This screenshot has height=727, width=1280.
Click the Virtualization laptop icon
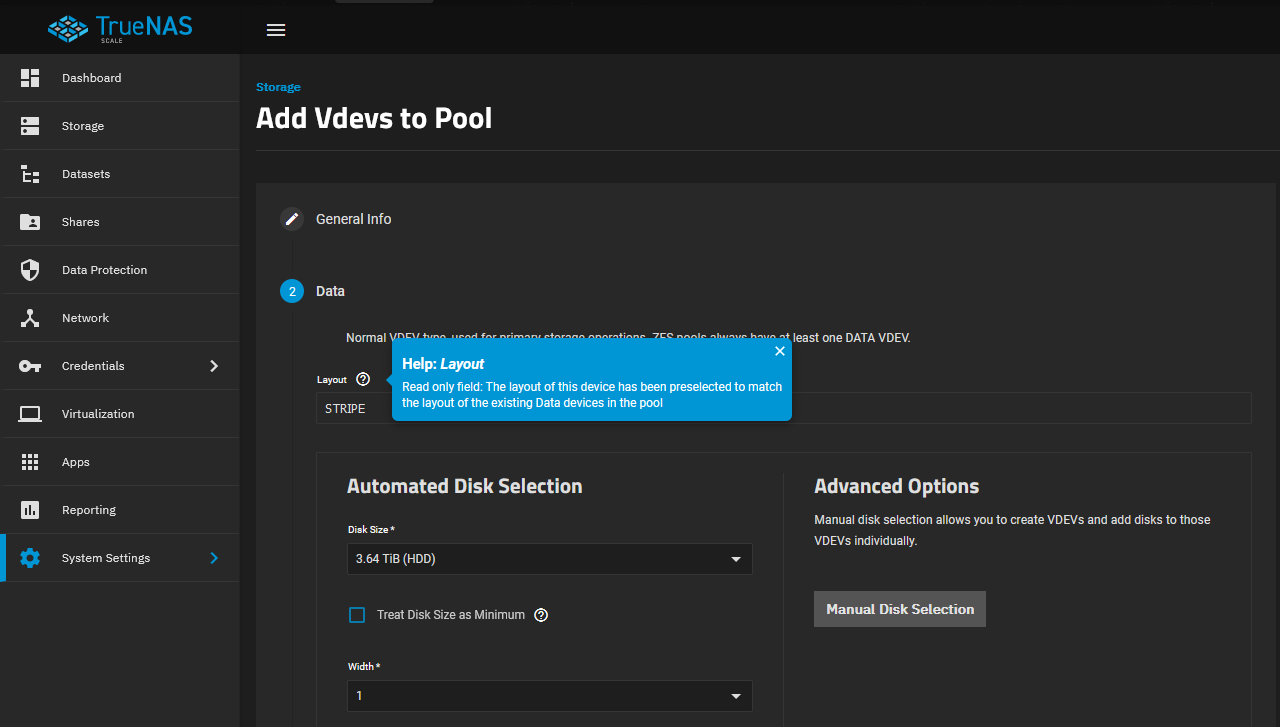click(x=30, y=414)
